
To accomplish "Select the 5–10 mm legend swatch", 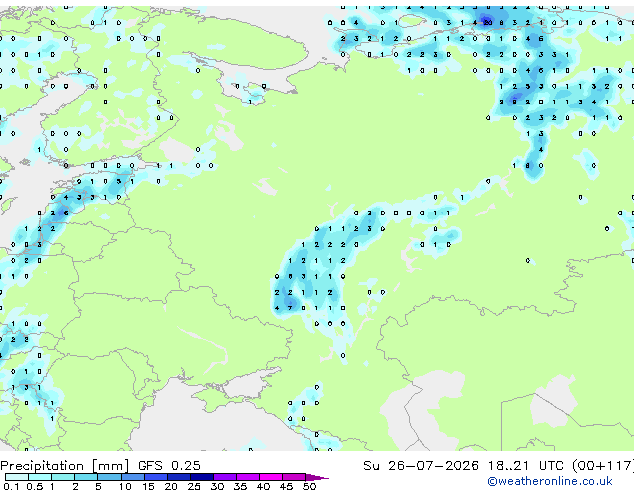I will click(x=109, y=477).
